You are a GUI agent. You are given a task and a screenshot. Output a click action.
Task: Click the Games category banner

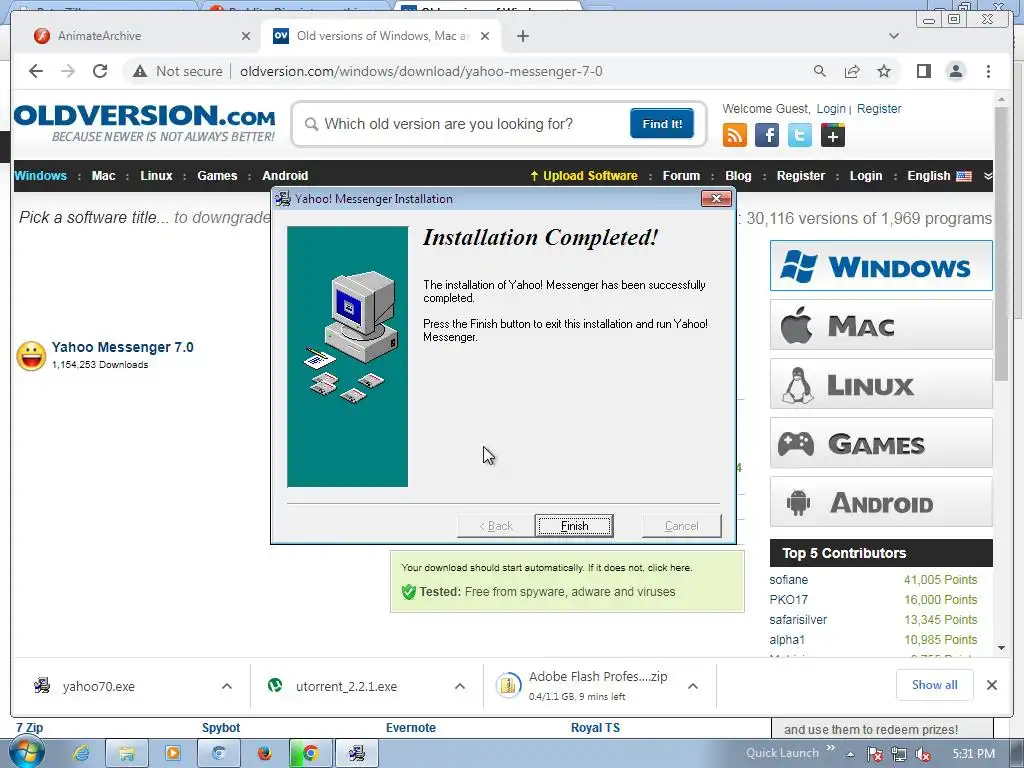tap(881, 443)
